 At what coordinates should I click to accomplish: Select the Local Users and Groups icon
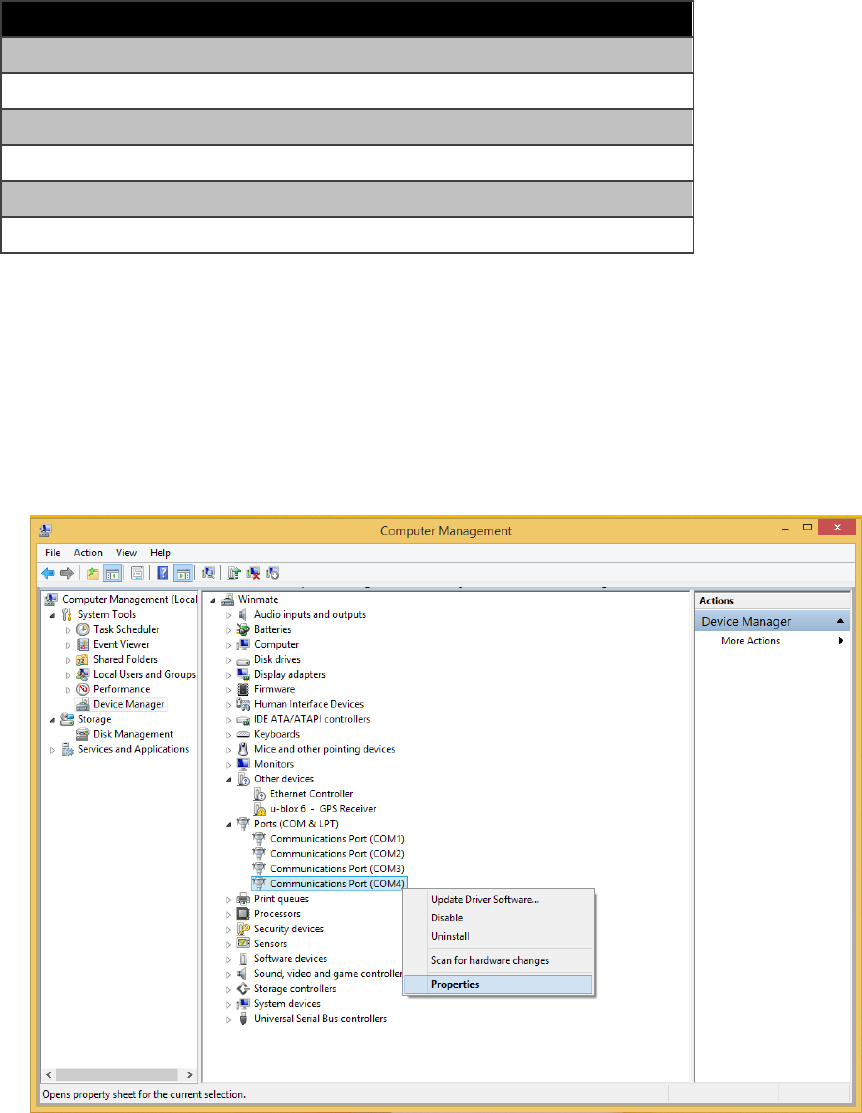tap(83, 674)
